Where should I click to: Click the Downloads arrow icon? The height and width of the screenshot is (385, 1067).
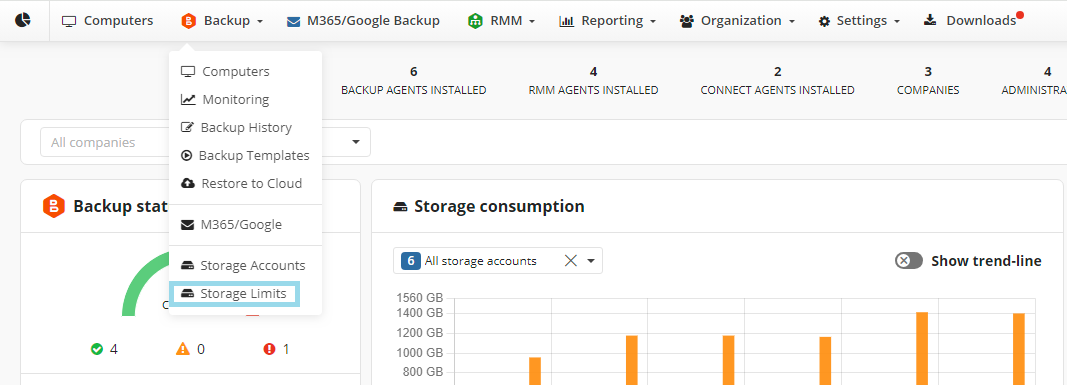click(930, 20)
